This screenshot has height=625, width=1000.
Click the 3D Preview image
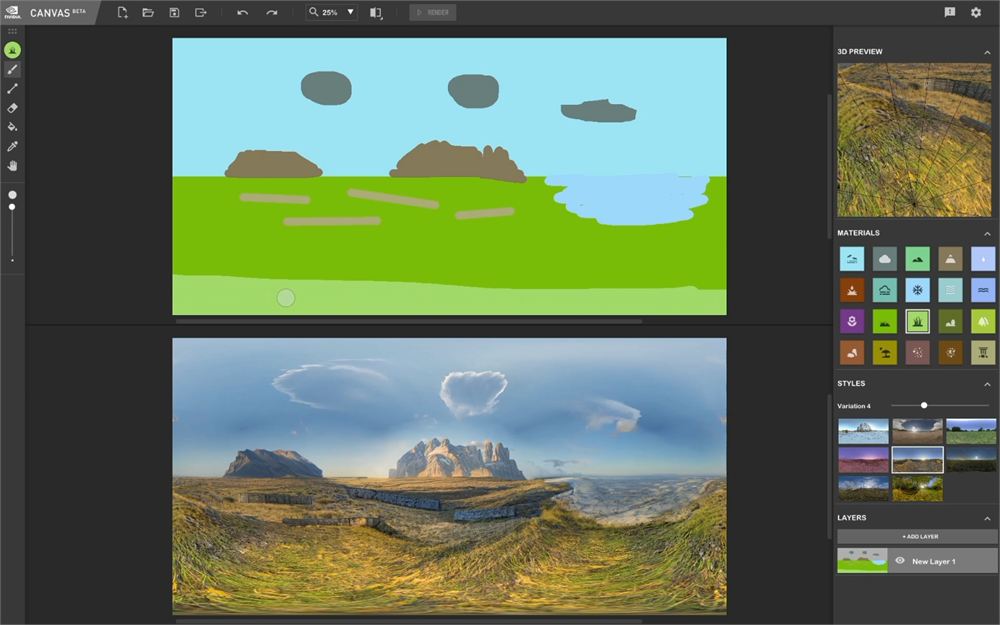915,140
